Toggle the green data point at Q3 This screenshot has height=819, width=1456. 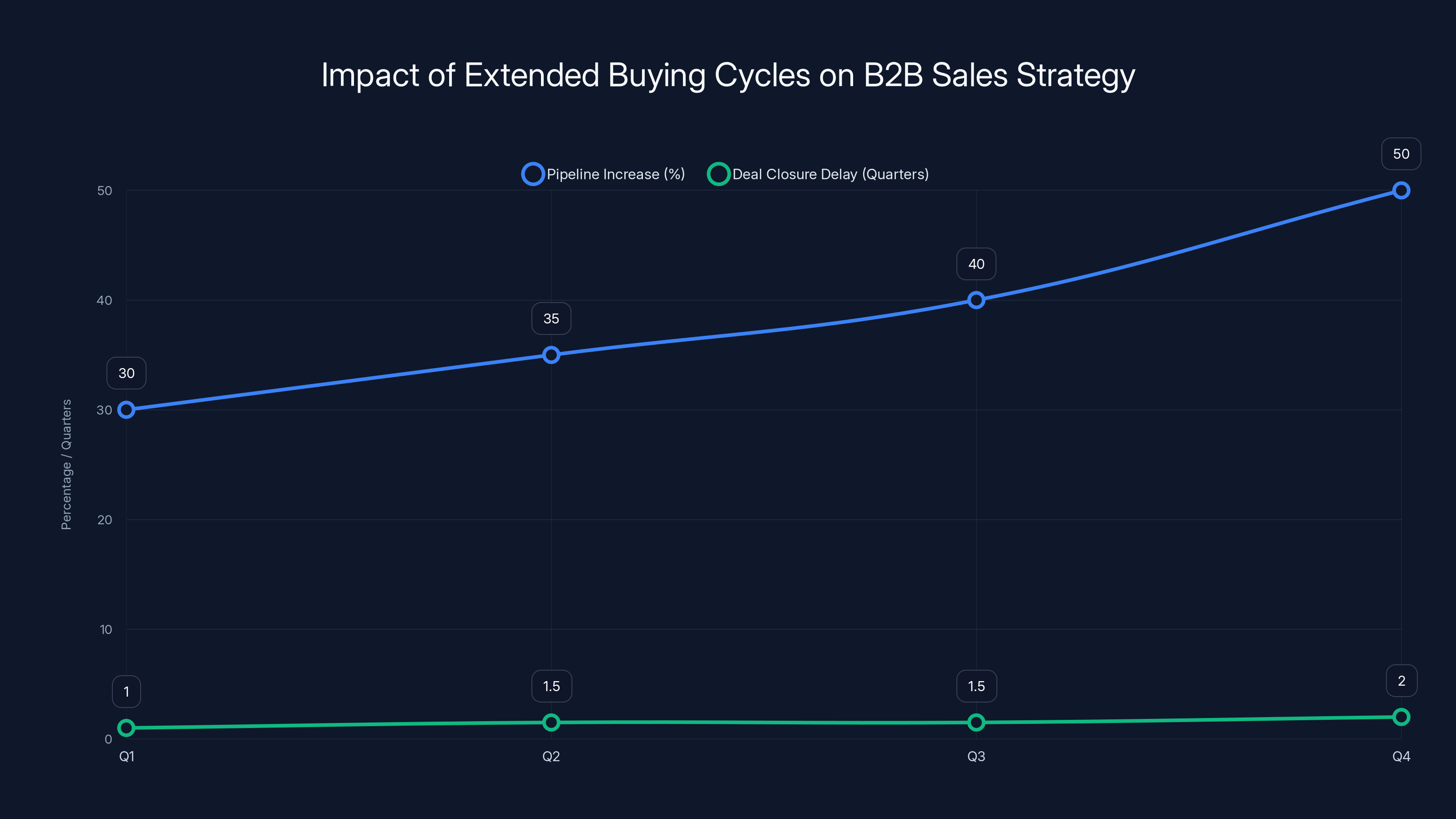[976, 722]
